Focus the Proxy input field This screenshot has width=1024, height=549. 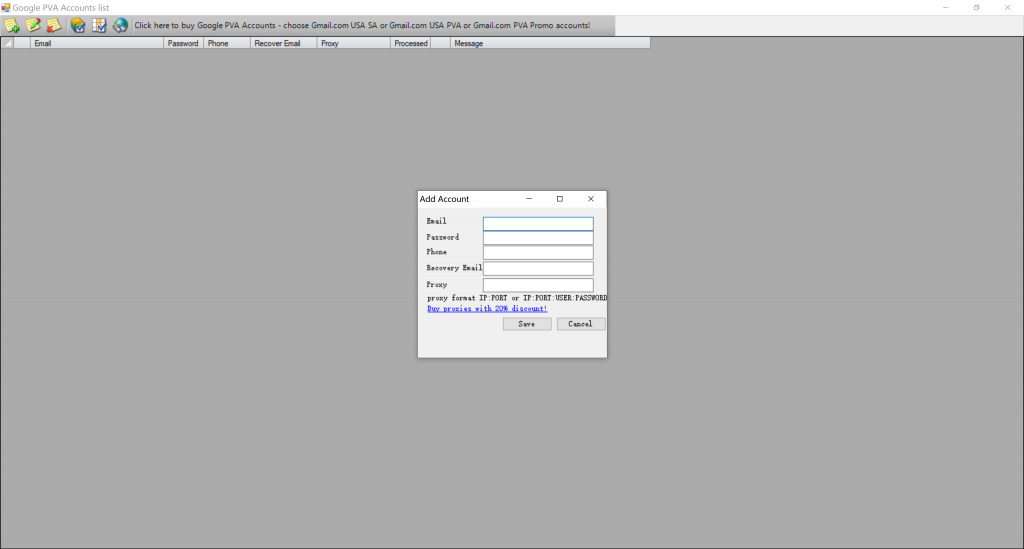pyautogui.click(x=538, y=285)
